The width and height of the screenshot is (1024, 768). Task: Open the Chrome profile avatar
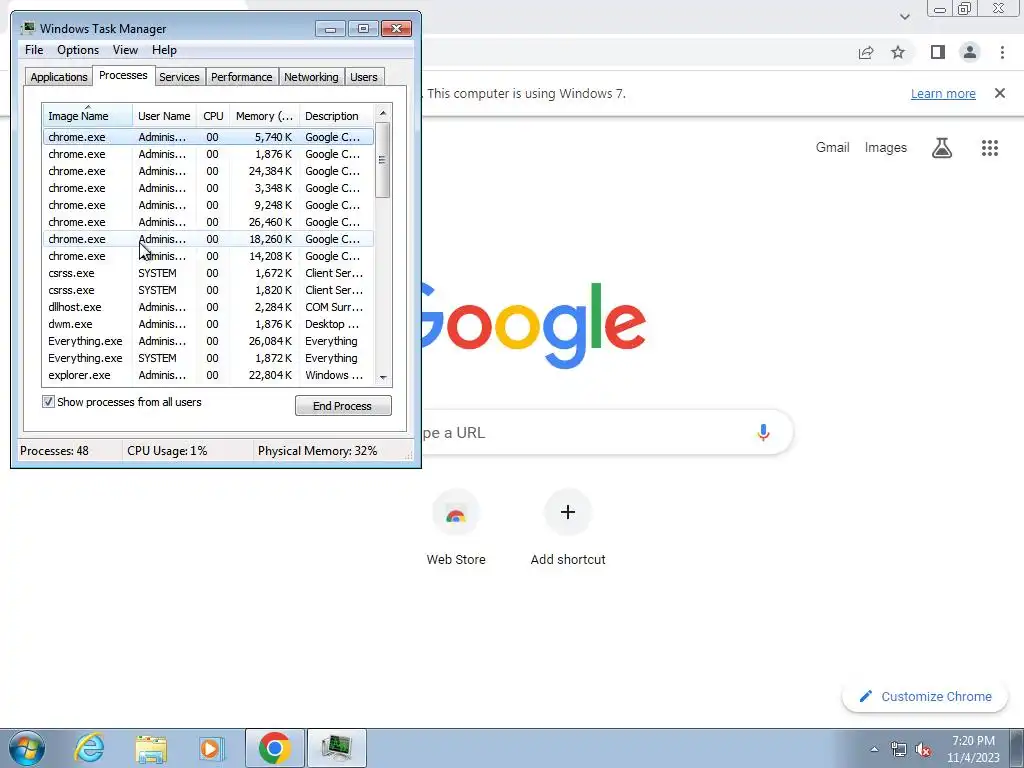tap(970, 52)
